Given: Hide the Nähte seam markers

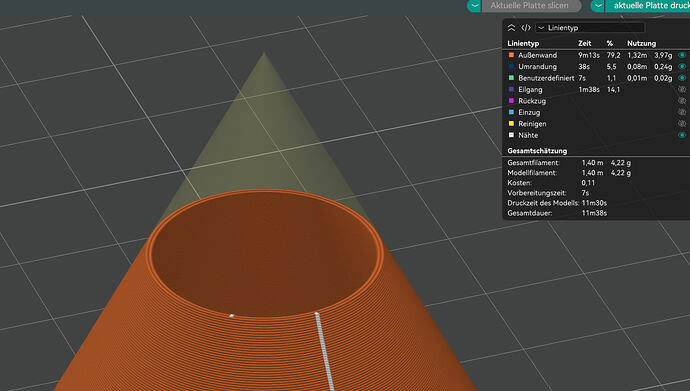Looking at the screenshot, I should (x=682, y=135).
